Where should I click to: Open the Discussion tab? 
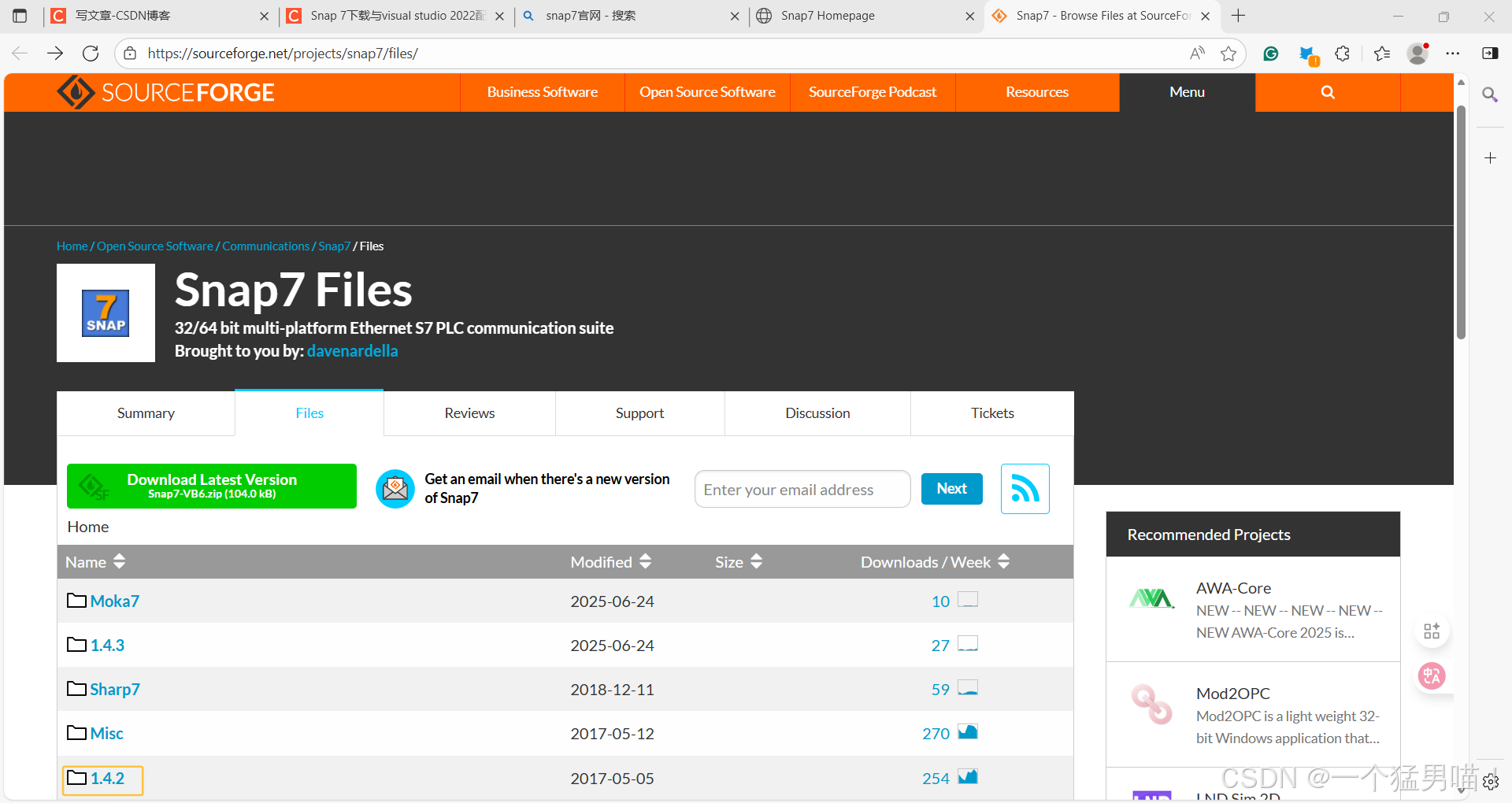817,413
